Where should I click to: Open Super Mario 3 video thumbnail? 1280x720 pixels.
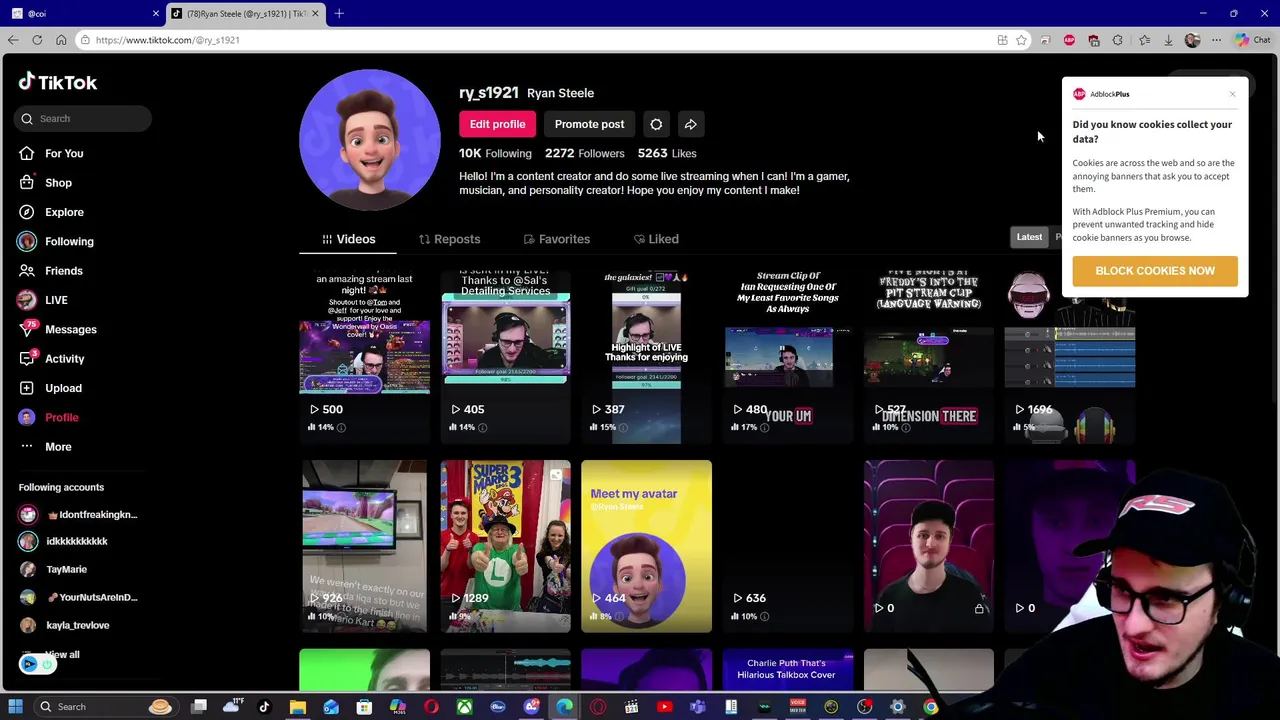point(505,546)
